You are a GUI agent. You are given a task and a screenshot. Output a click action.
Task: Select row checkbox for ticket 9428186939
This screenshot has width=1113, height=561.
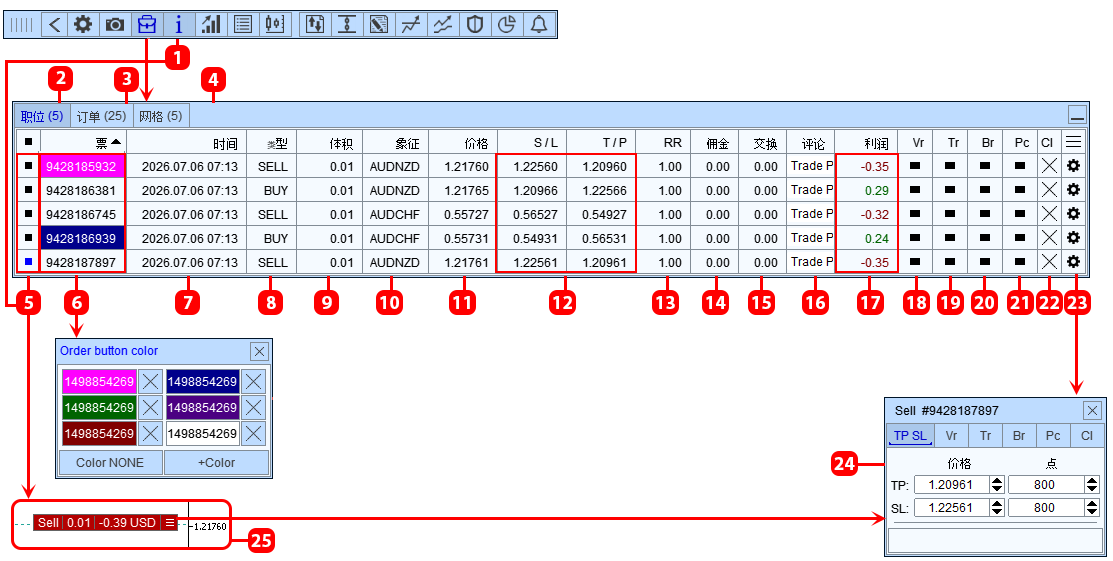pyautogui.click(x=28, y=238)
